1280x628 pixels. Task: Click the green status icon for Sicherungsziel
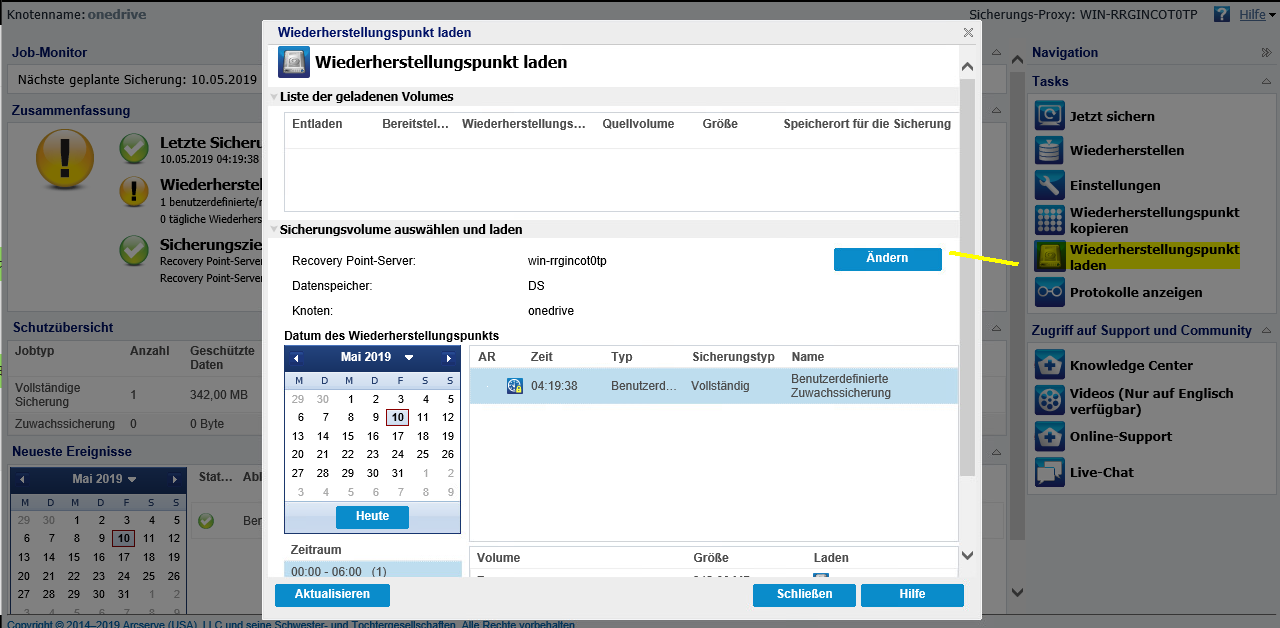(x=134, y=250)
